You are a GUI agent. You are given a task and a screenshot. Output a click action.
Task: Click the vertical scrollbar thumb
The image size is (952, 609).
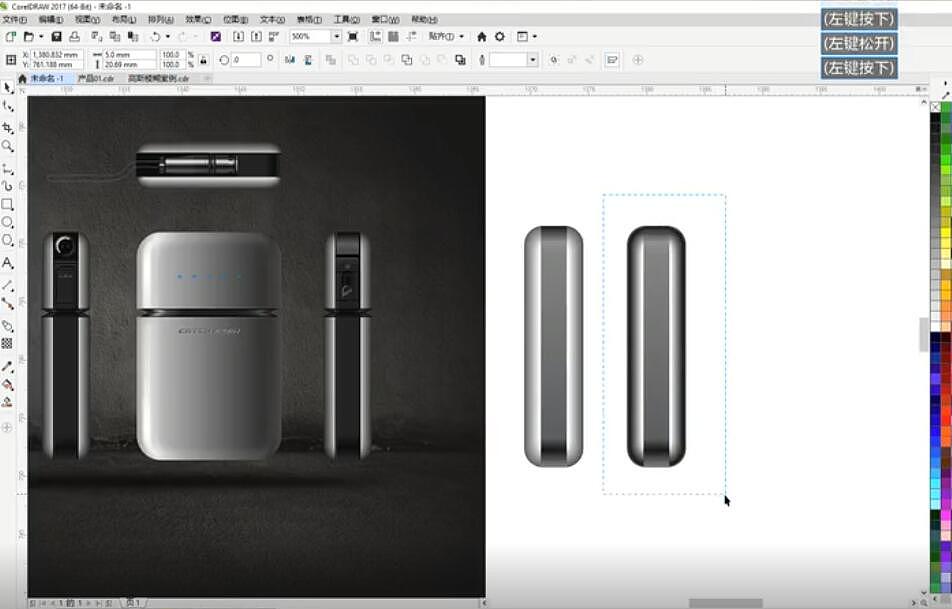click(x=923, y=335)
